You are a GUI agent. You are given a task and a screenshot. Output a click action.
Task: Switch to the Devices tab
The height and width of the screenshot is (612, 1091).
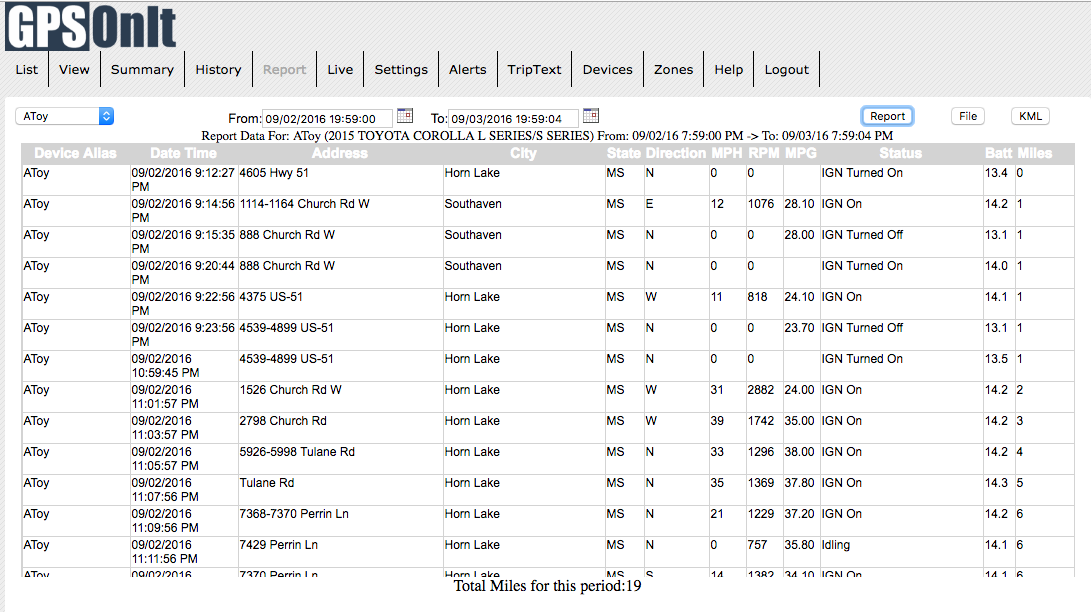pyautogui.click(x=607, y=70)
